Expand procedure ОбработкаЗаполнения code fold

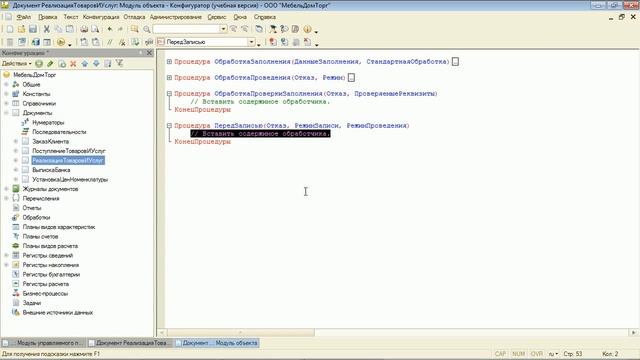[x=169, y=62]
